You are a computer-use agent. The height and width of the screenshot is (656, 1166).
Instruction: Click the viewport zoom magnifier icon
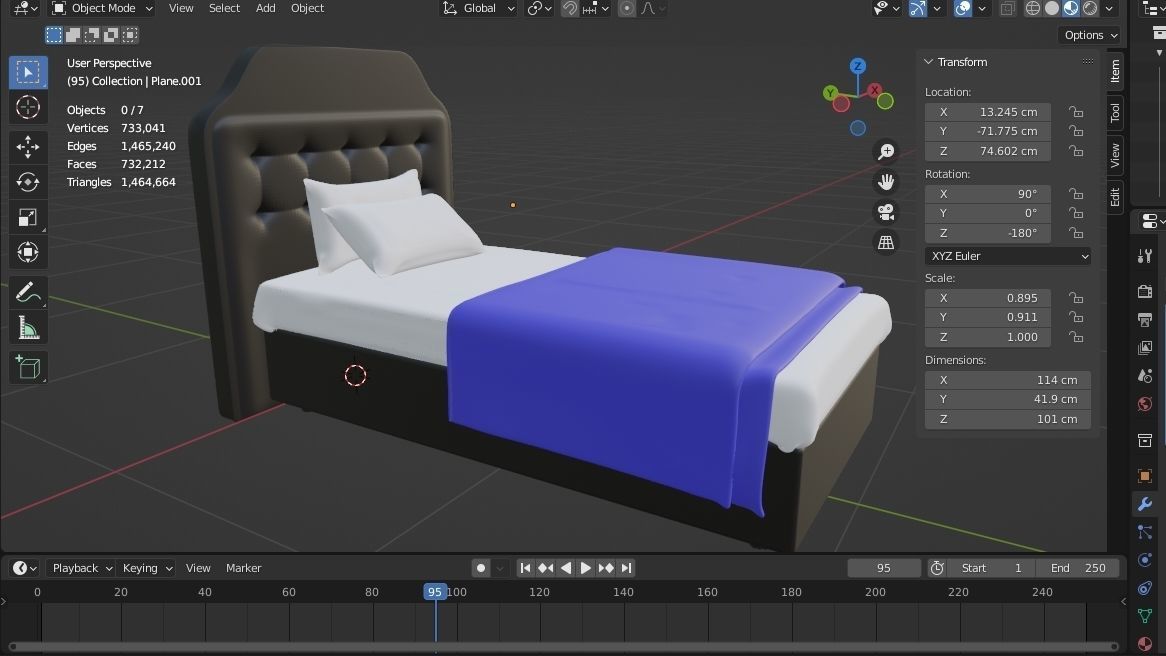pyautogui.click(x=886, y=152)
